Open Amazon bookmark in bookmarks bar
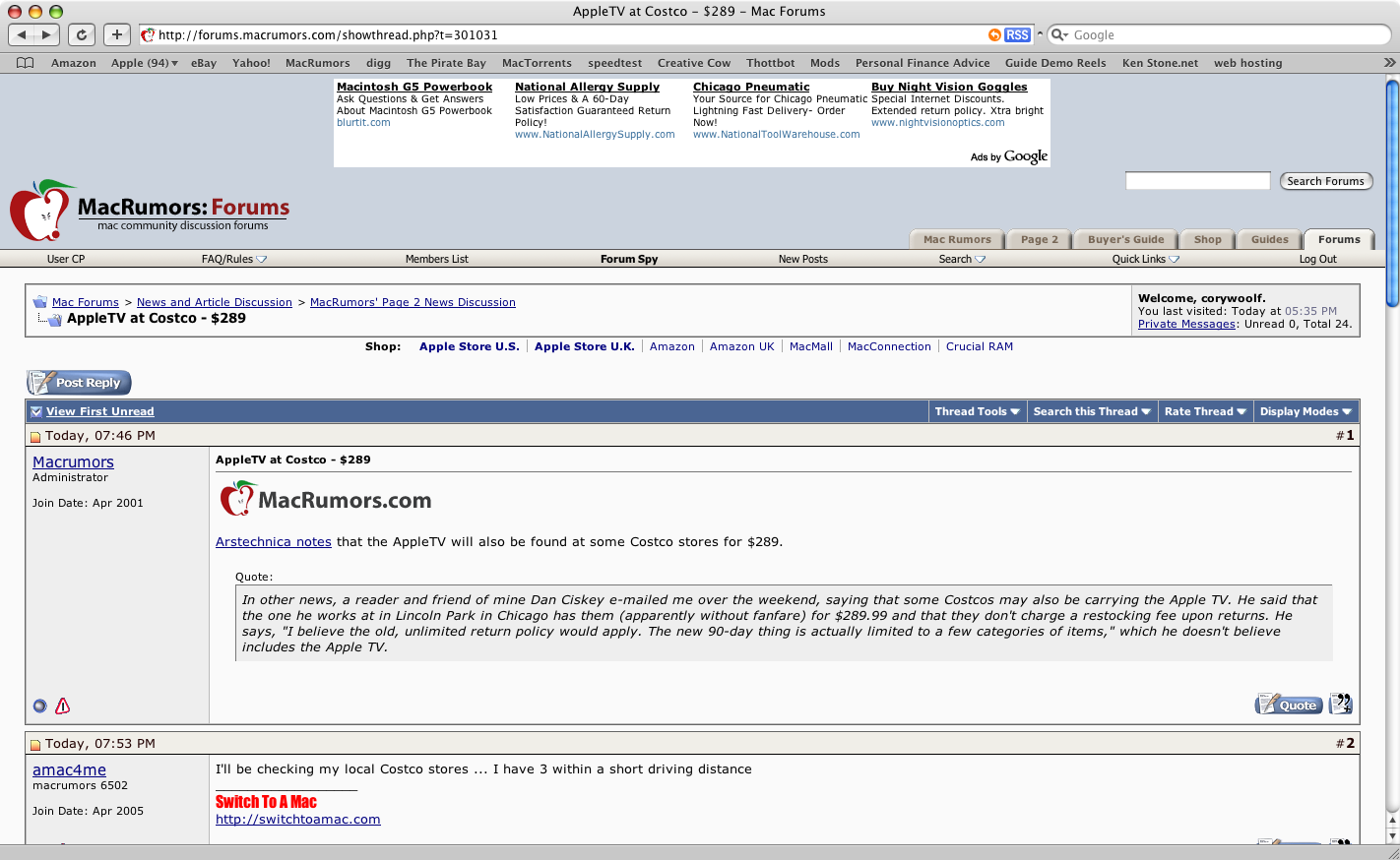This screenshot has width=1400, height=860. [x=74, y=63]
